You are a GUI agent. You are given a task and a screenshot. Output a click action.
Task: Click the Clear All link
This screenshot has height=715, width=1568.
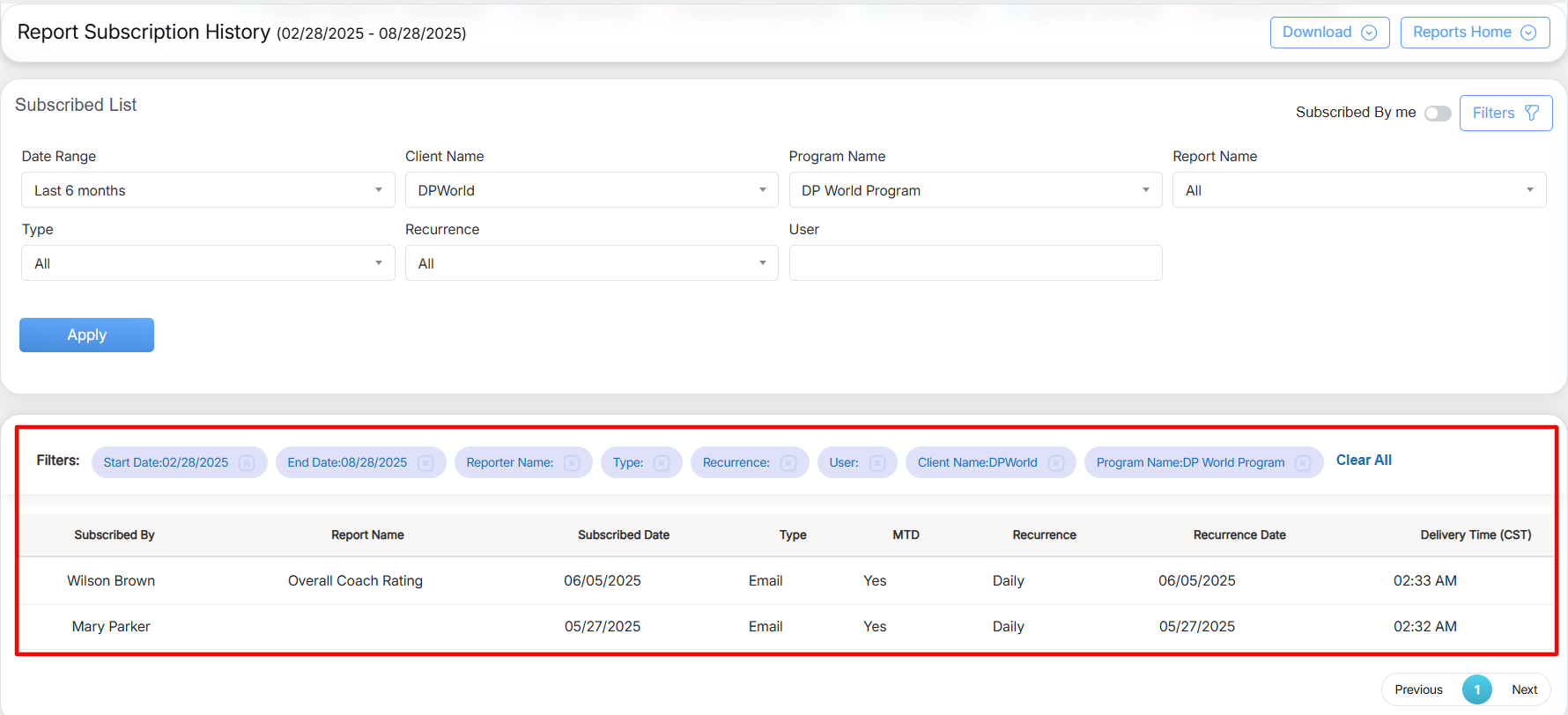point(1364,461)
